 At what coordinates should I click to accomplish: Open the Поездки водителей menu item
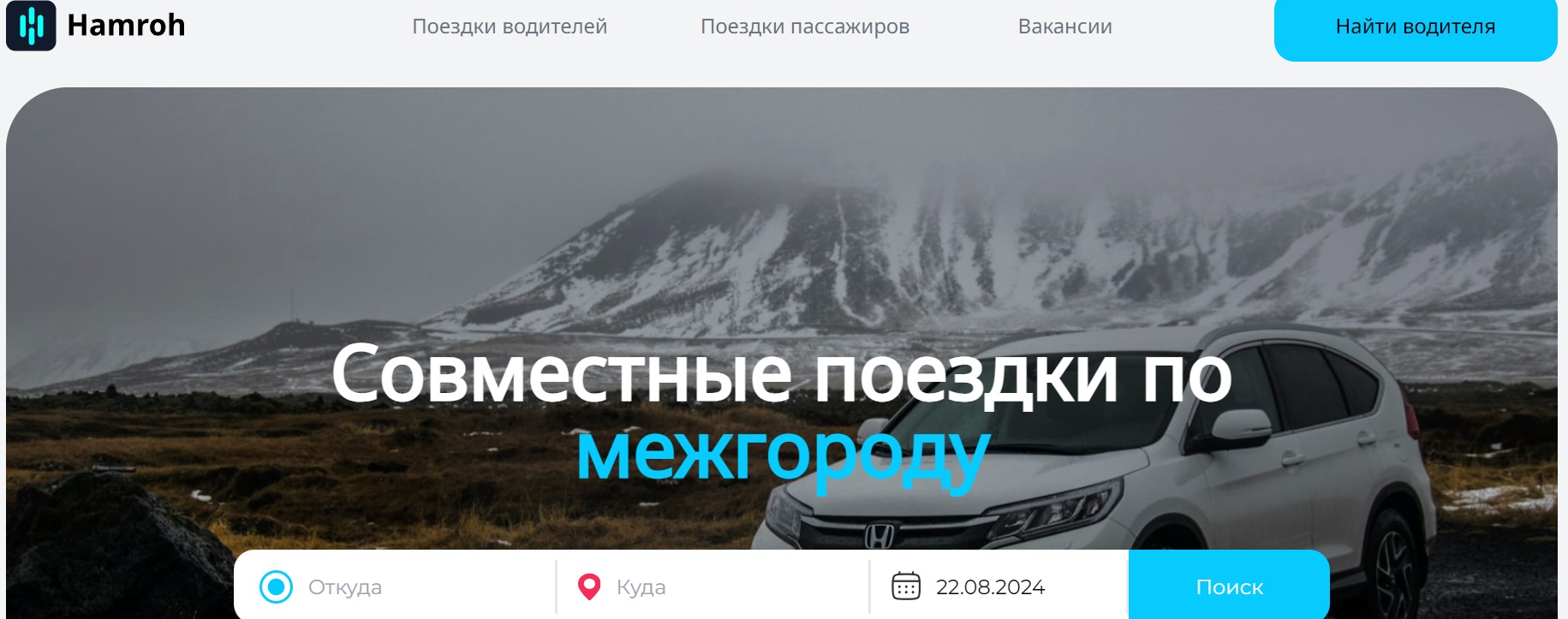510,27
